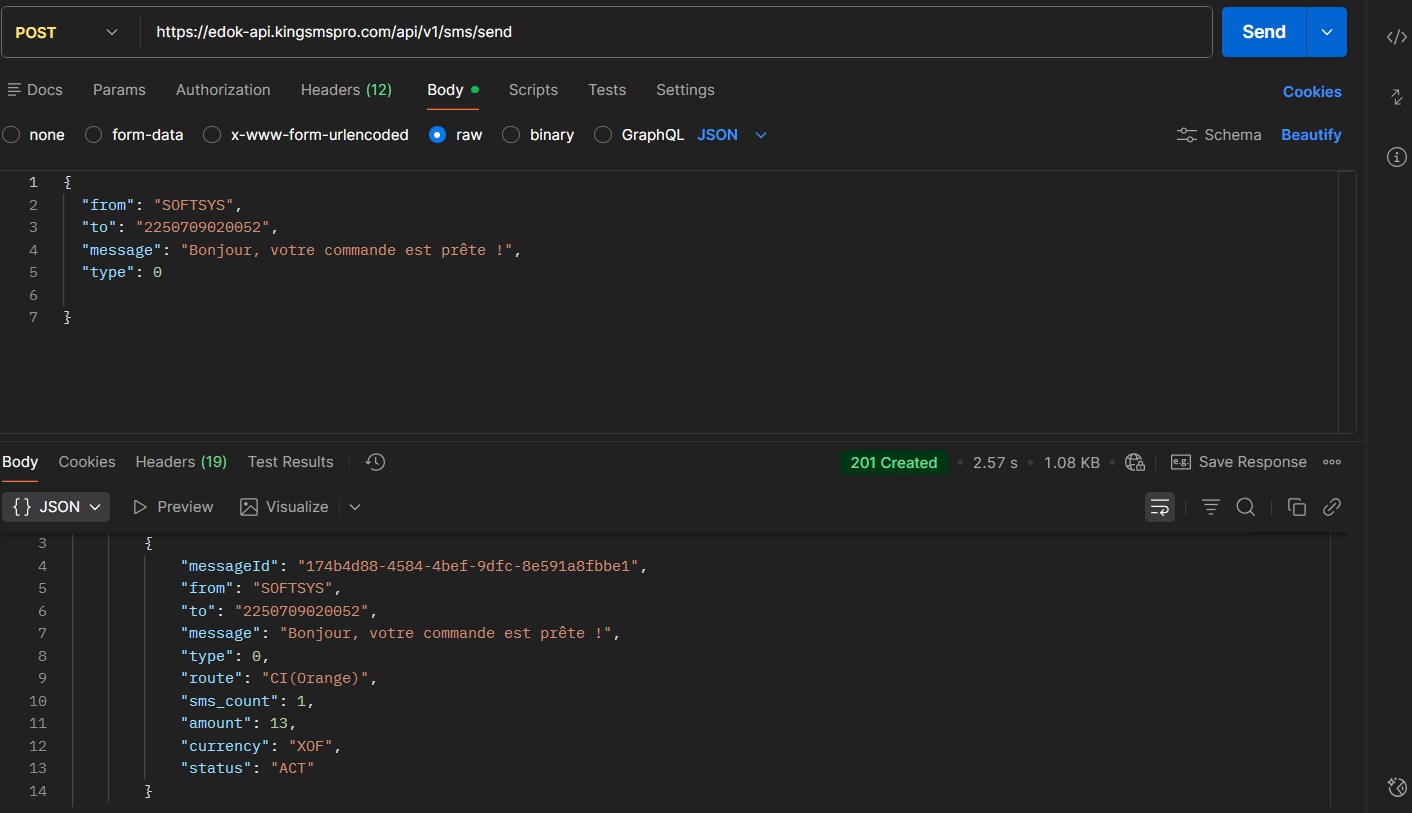
Task: Select the form-data body option
Action: point(94,135)
